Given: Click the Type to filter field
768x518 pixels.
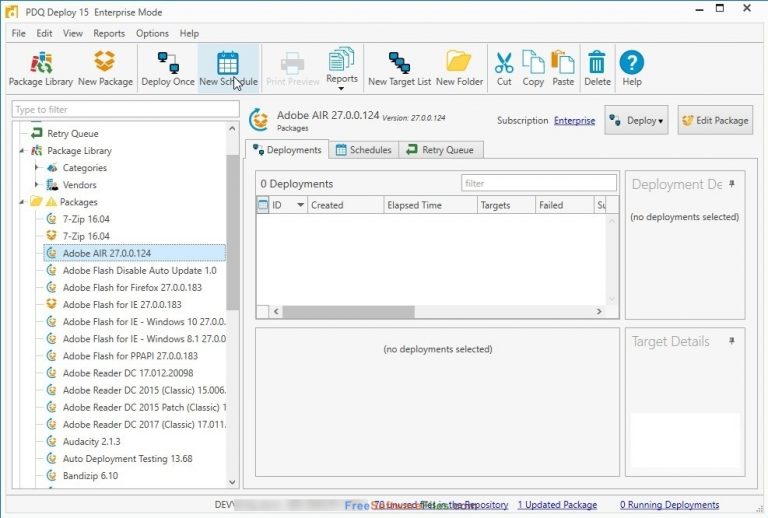Looking at the screenshot, I should (125, 109).
